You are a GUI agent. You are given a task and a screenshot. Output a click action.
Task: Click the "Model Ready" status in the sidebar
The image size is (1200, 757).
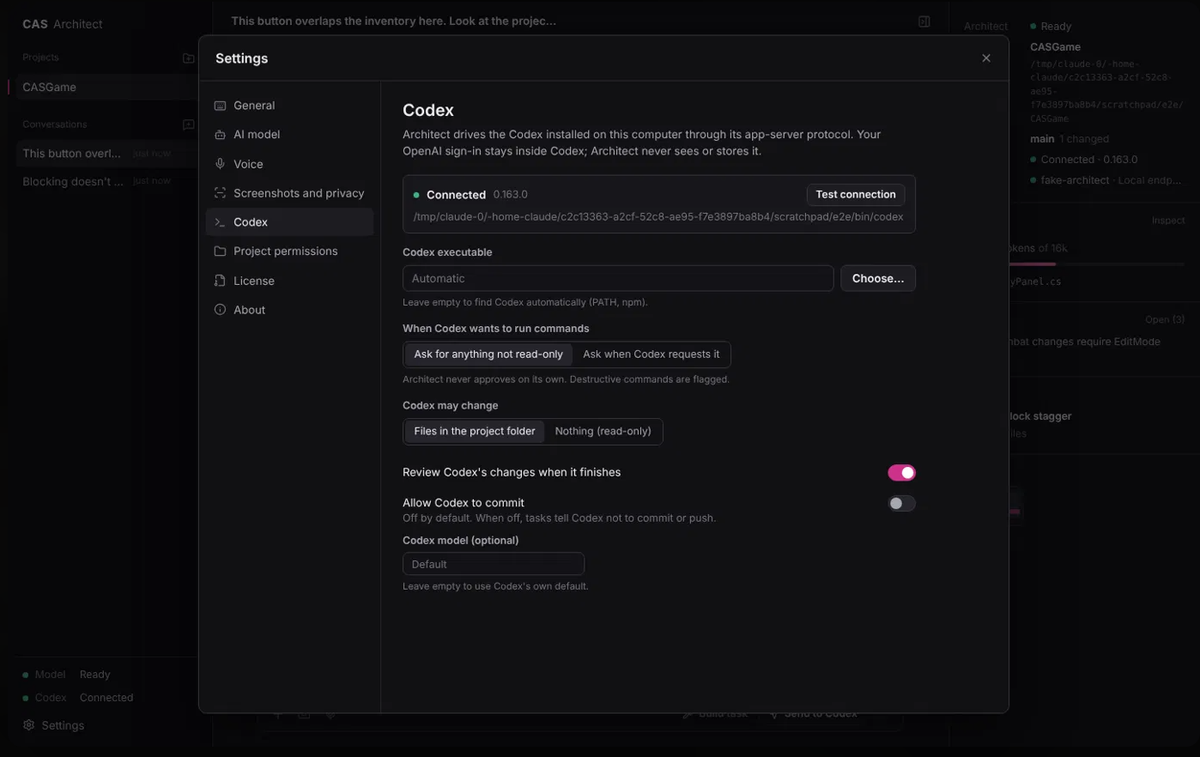pos(66,675)
